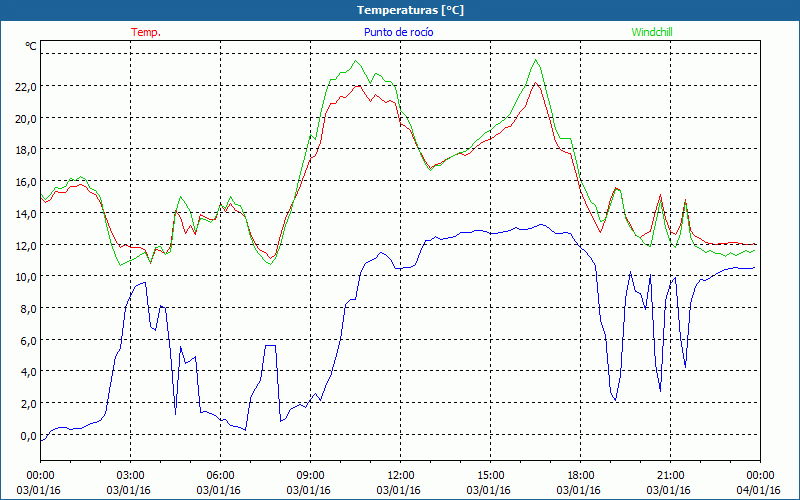The width and height of the screenshot is (800, 500).
Task: Click the 03/01/16 date under 21:00
Action: click(x=668, y=490)
